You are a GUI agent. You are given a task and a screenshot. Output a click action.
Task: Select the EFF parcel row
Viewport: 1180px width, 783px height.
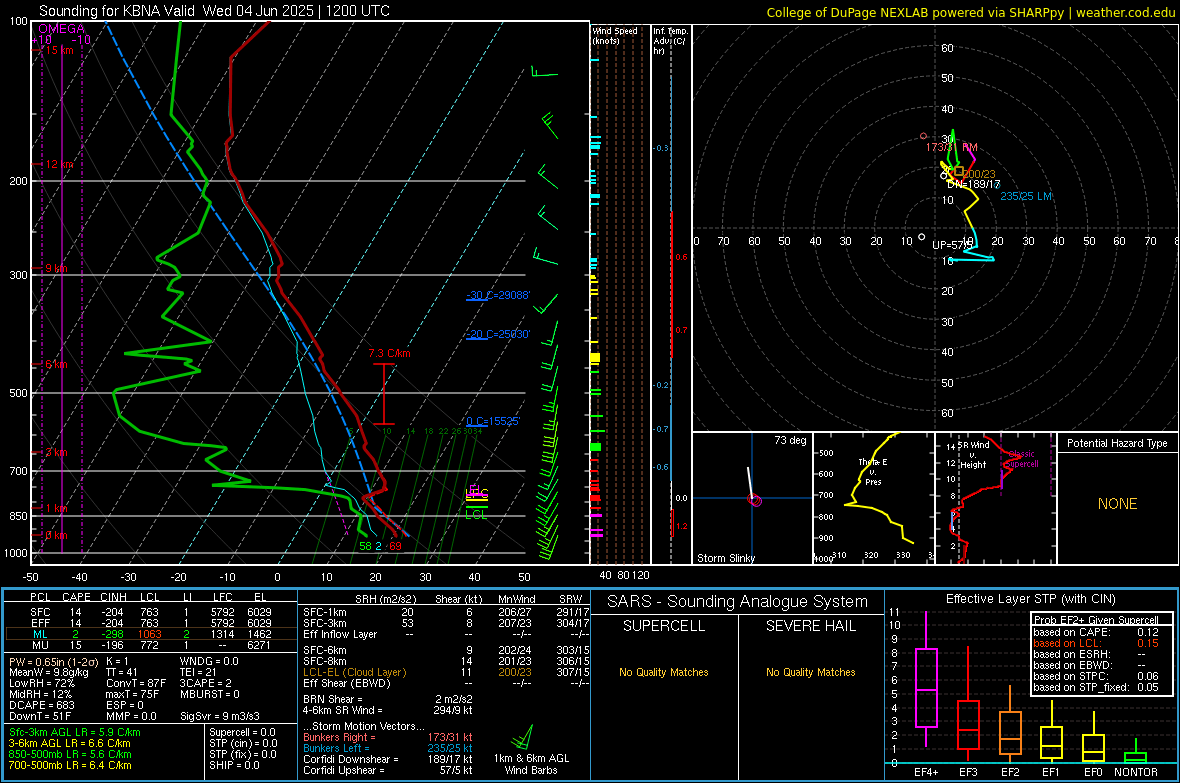coord(151,623)
